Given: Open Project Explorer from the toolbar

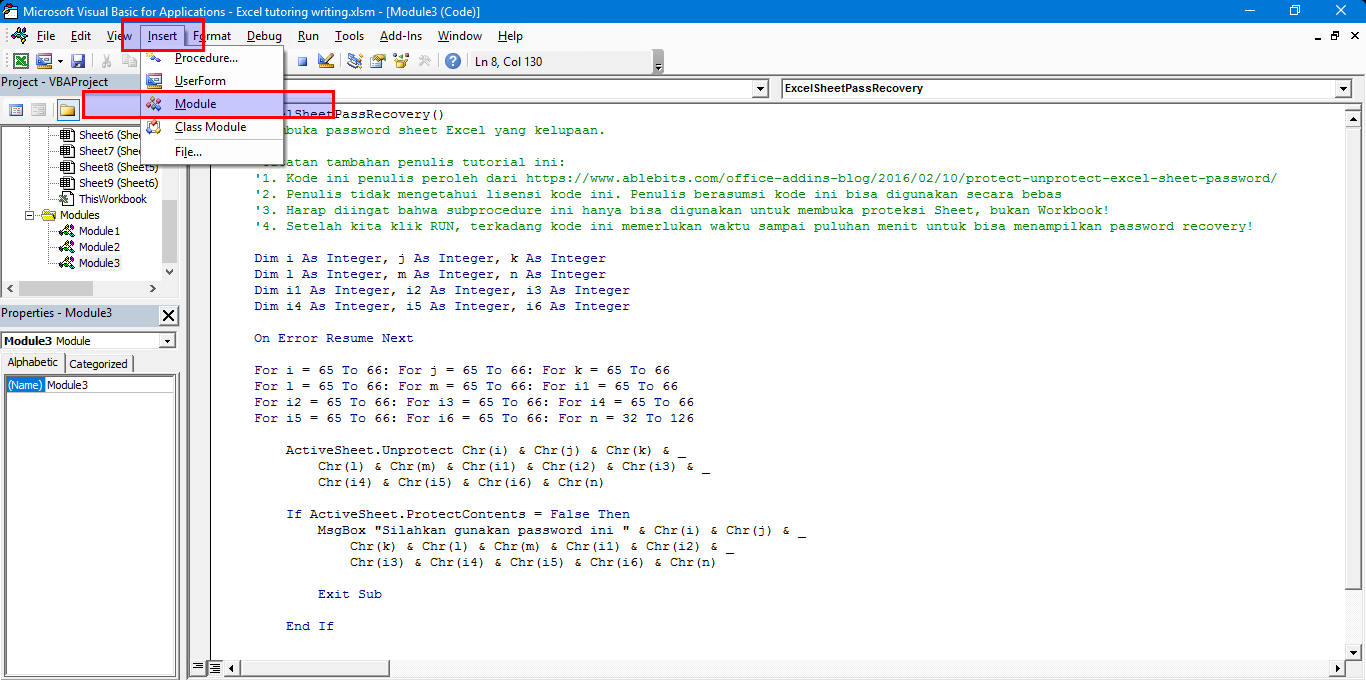Looking at the screenshot, I should [x=355, y=61].
